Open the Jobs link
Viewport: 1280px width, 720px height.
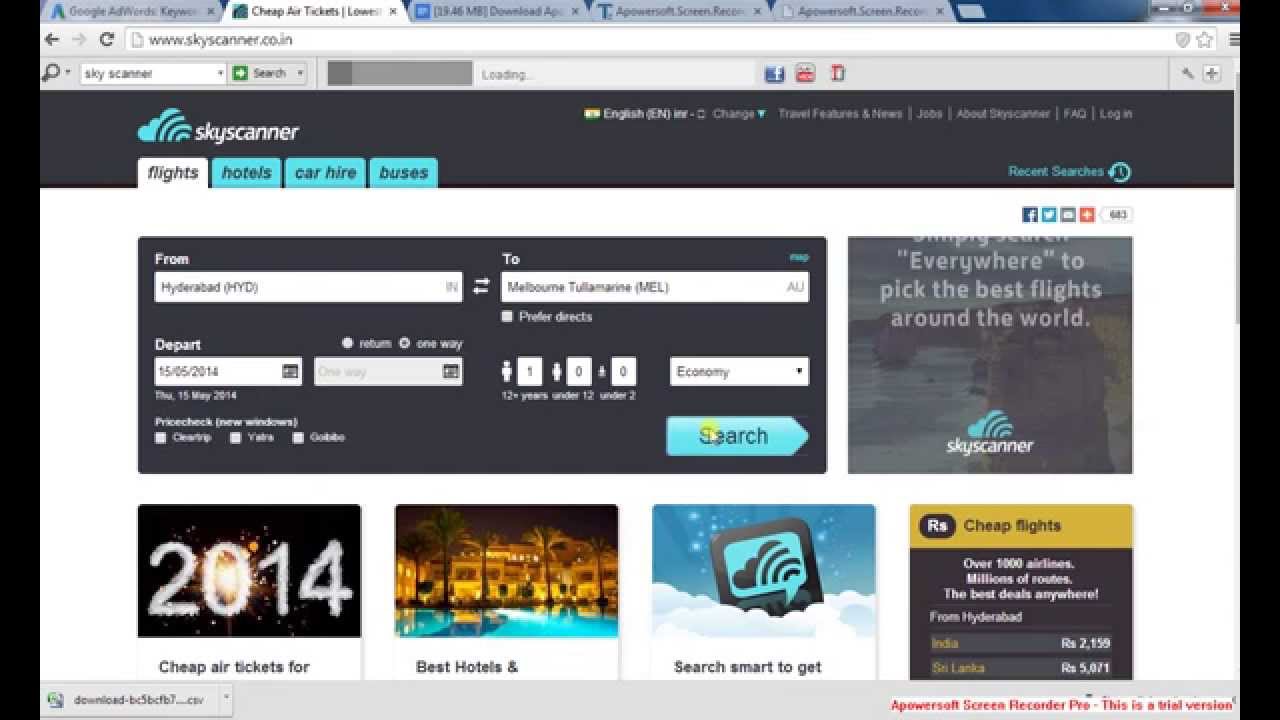tap(930, 114)
